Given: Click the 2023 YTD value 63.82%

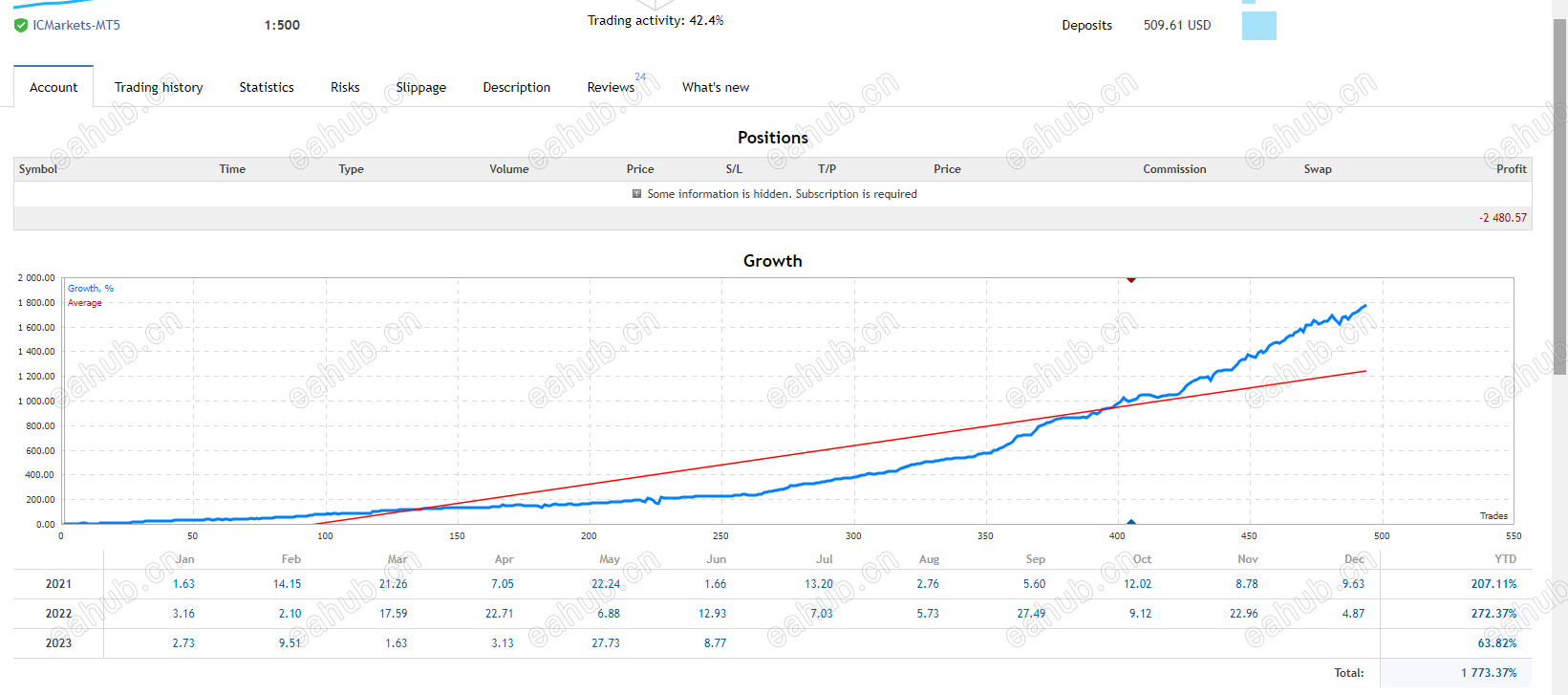Looking at the screenshot, I should tap(1497, 643).
